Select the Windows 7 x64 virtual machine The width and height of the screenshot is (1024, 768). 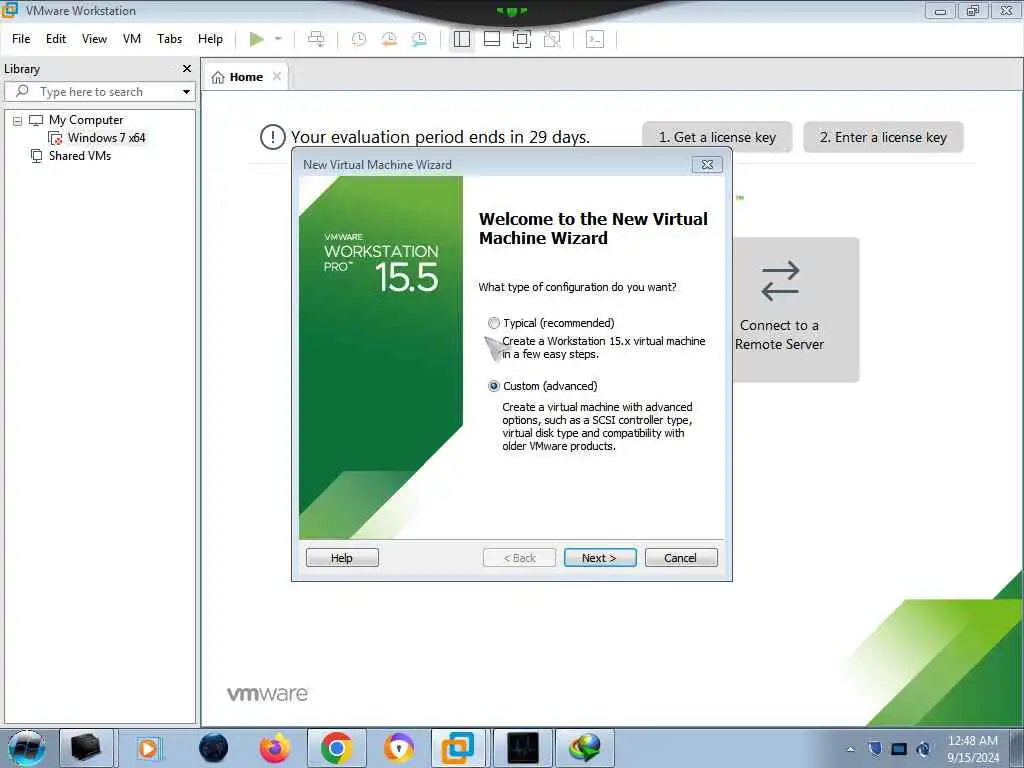click(x=106, y=138)
